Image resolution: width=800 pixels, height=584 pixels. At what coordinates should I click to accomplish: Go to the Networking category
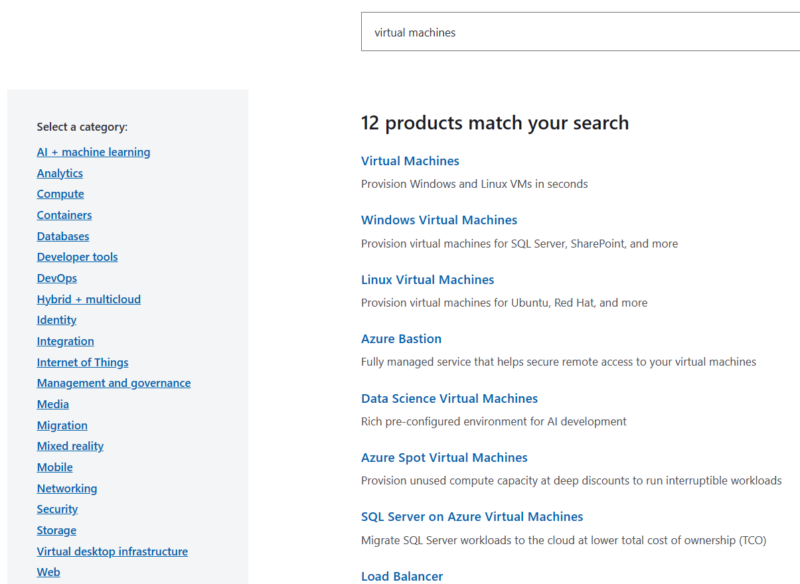pyautogui.click(x=67, y=489)
